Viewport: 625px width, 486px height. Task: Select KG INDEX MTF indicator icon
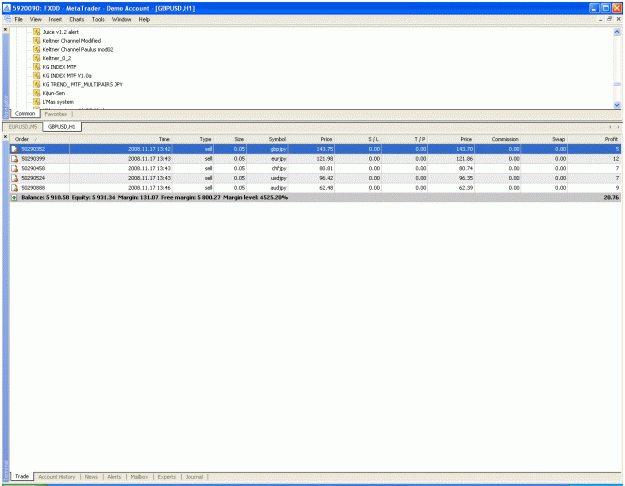[x=37, y=67]
